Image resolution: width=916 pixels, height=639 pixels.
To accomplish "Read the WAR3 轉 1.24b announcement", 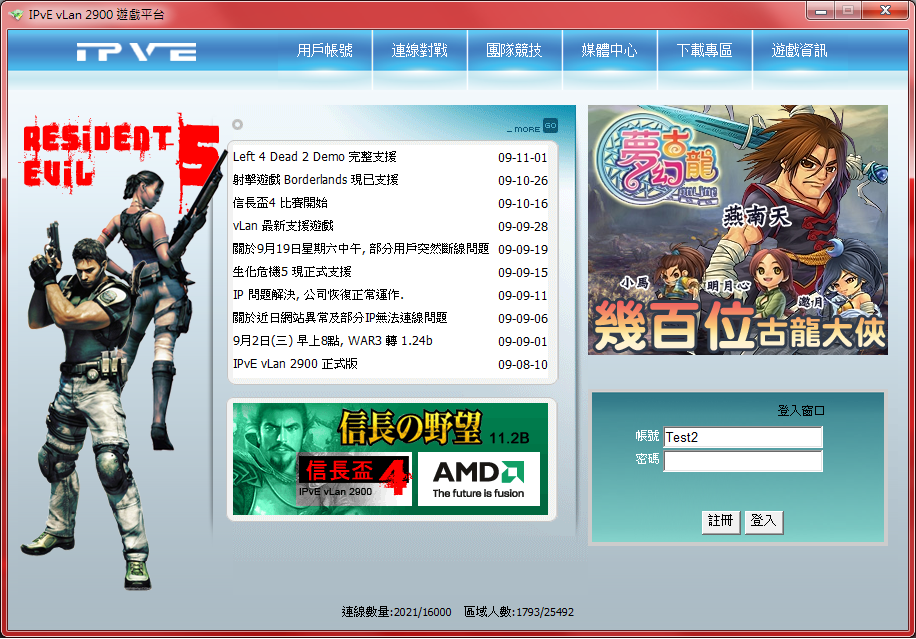I will [332, 341].
